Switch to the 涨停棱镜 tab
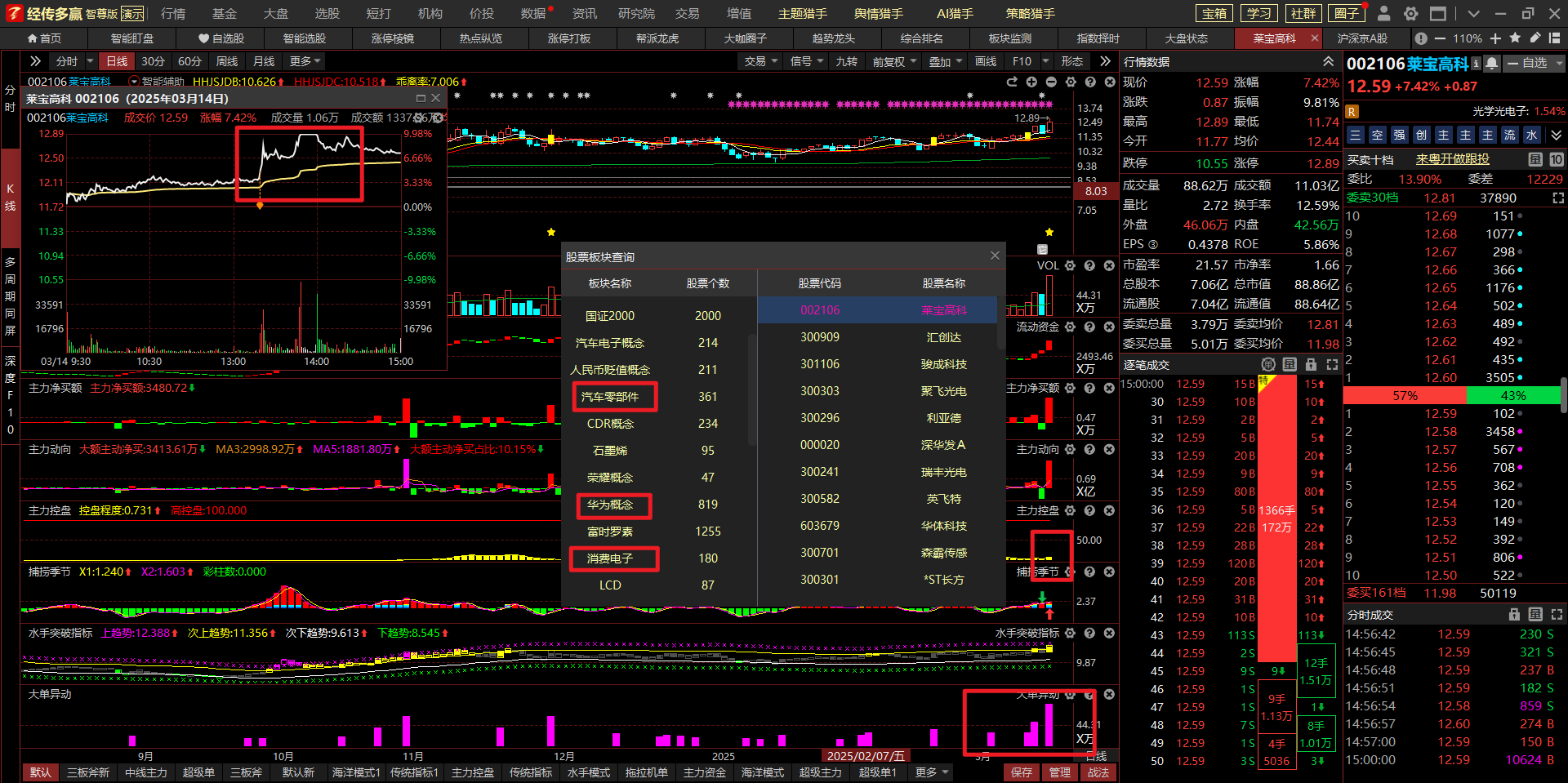Image resolution: width=1568 pixels, height=783 pixels. coord(393,38)
